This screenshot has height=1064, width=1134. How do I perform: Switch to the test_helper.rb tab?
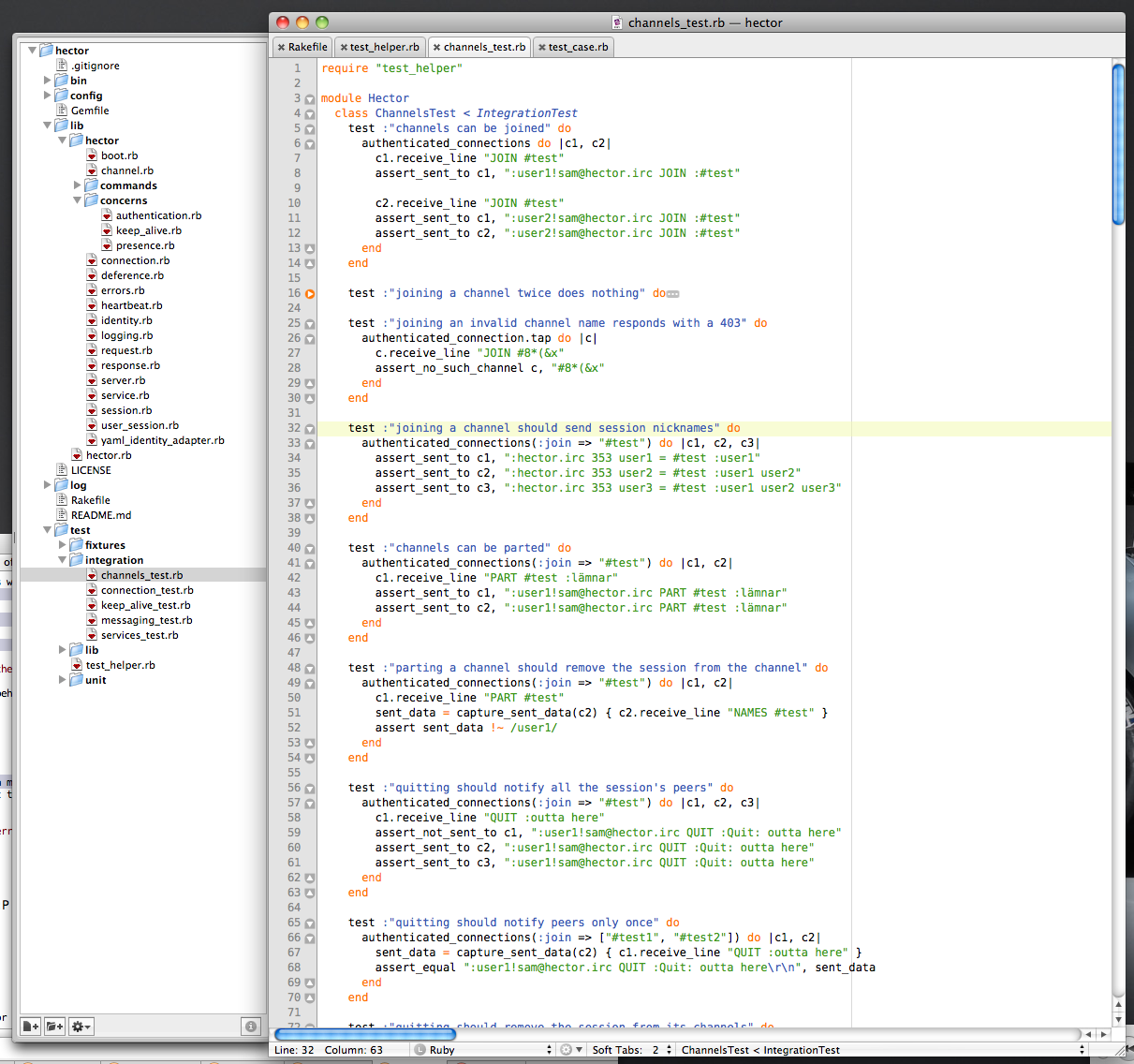coord(384,47)
